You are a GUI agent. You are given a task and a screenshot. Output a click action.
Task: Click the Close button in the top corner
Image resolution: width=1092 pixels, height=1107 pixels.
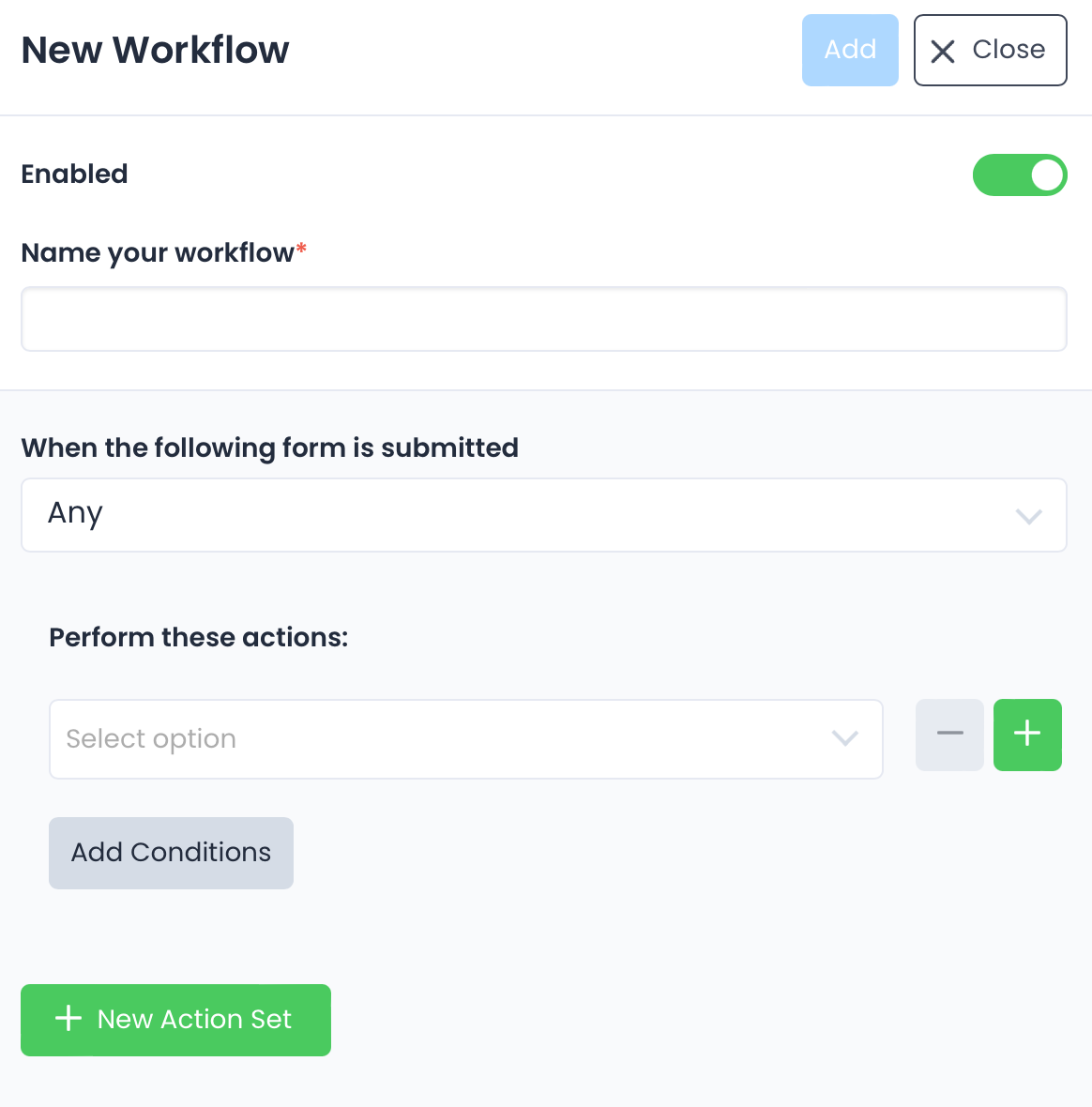point(990,51)
